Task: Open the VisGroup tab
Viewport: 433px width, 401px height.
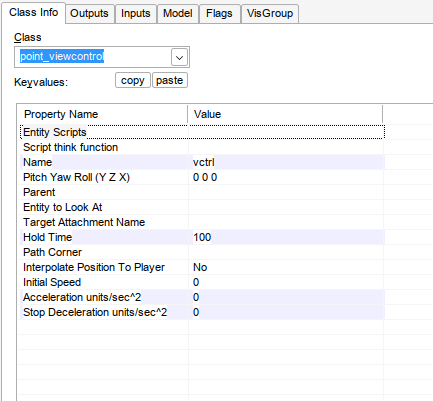Action: (270, 14)
